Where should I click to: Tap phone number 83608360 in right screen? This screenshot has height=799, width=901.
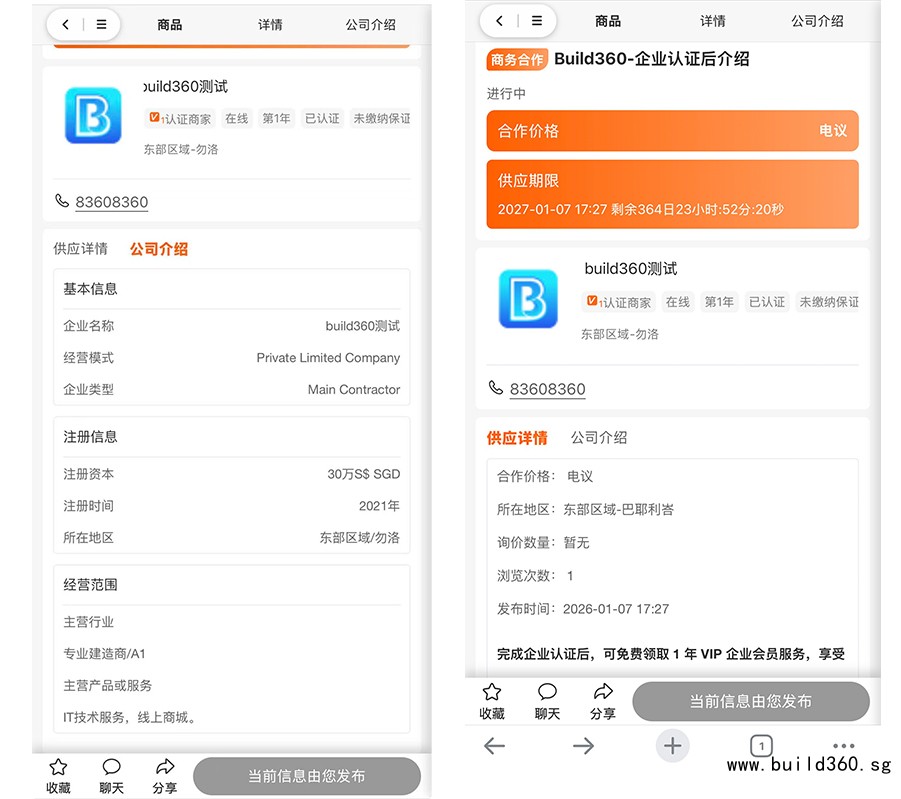[x=547, y=389]
